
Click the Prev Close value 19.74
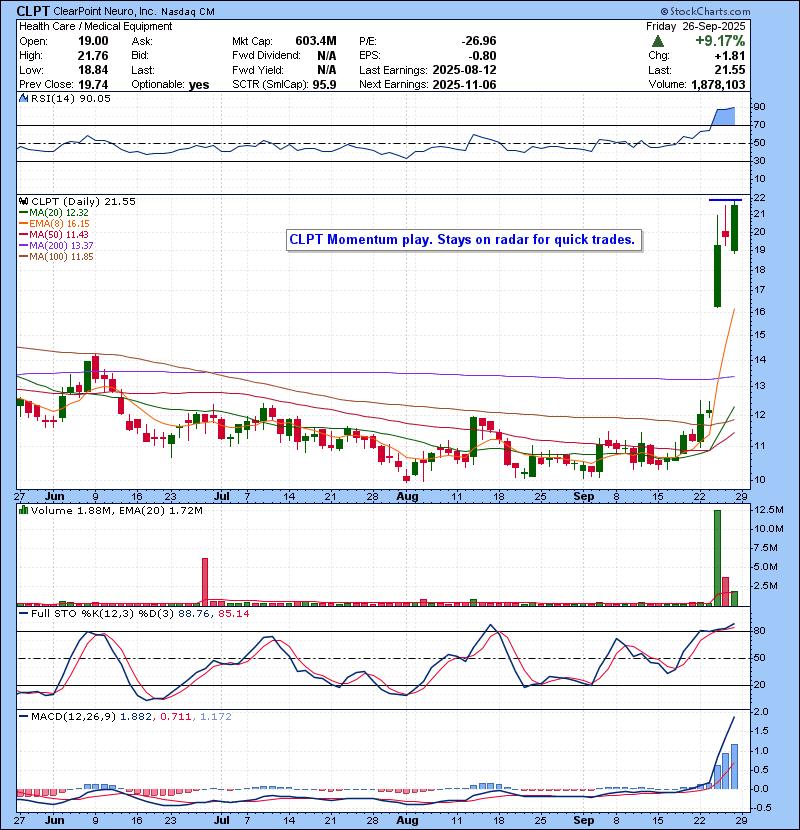click(x=93, y=85)
